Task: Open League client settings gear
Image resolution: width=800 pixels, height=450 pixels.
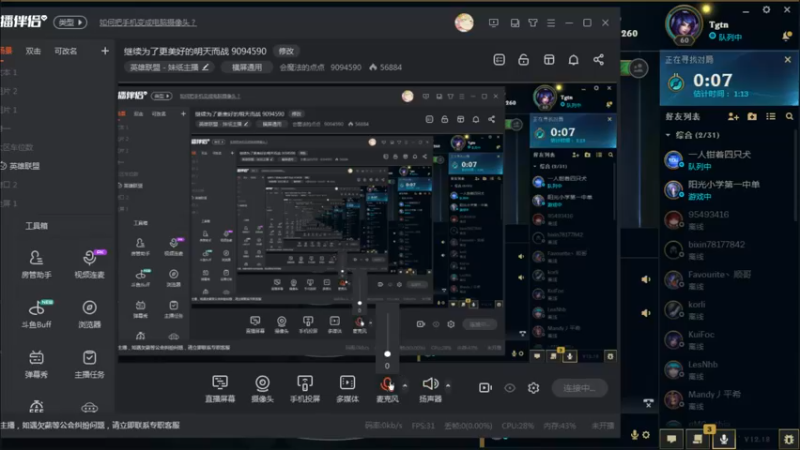Action: 766,10
